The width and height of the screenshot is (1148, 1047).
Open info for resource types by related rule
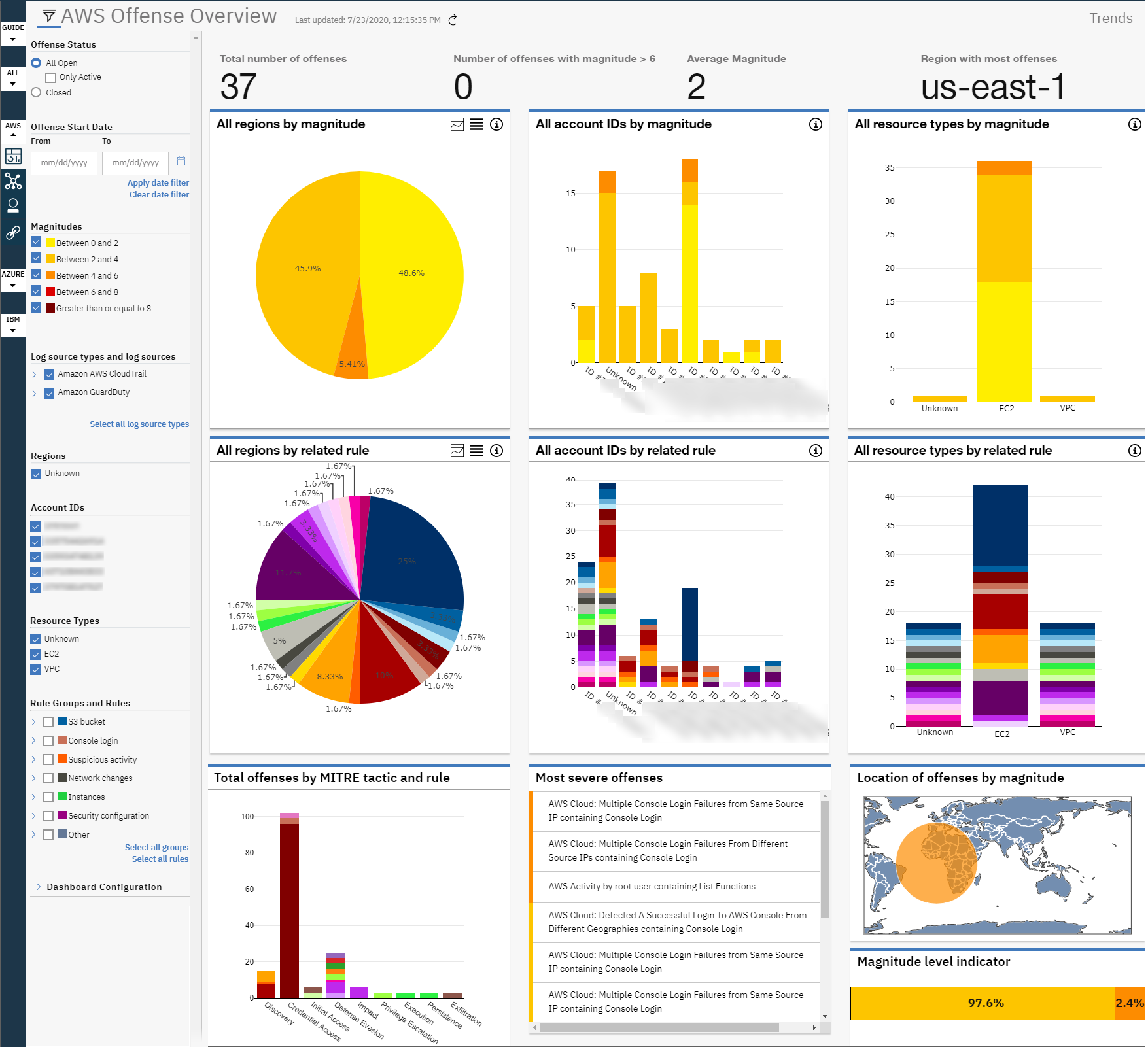click(1135, 451)
